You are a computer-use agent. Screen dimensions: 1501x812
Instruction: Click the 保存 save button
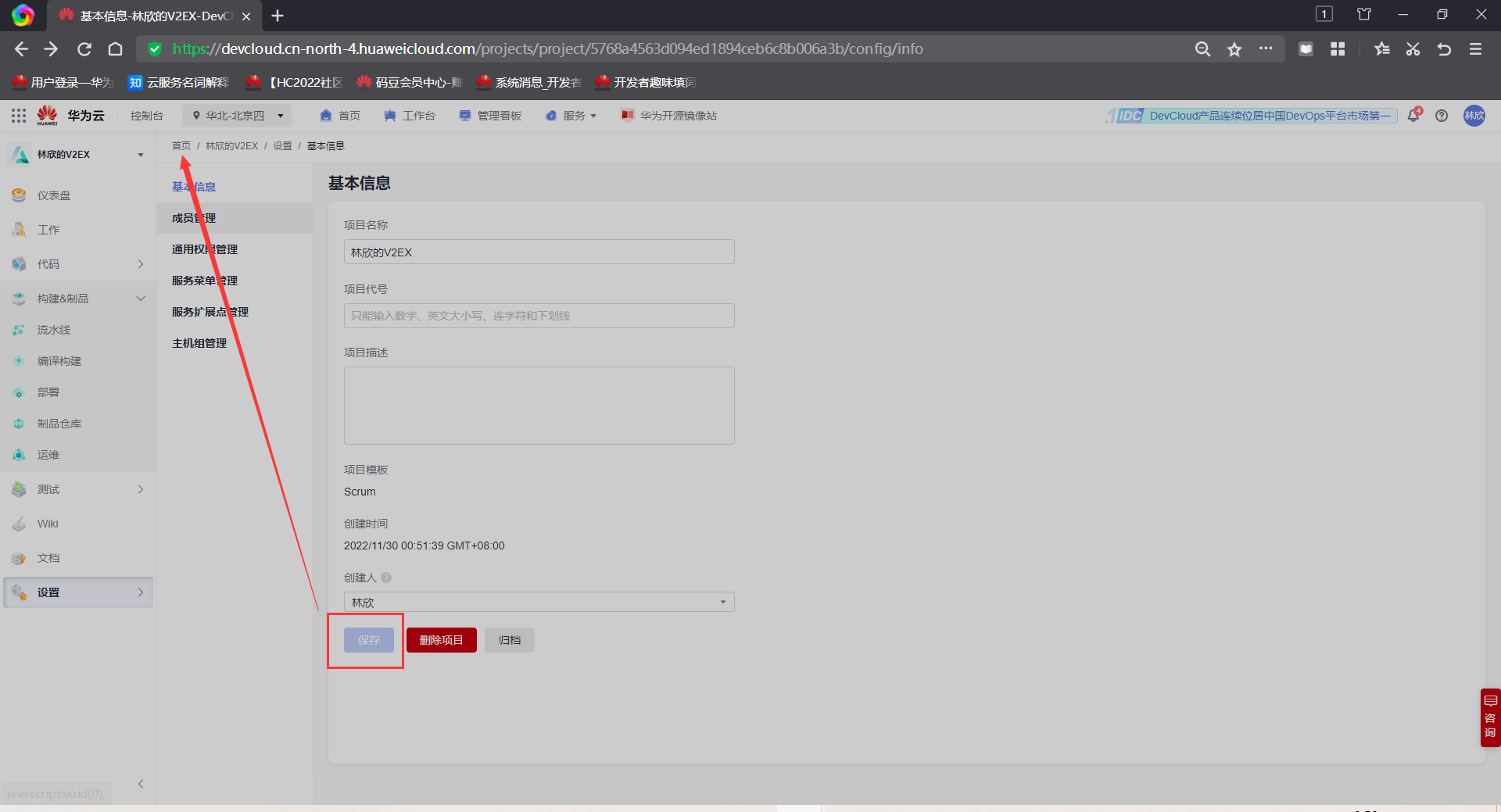369,640
